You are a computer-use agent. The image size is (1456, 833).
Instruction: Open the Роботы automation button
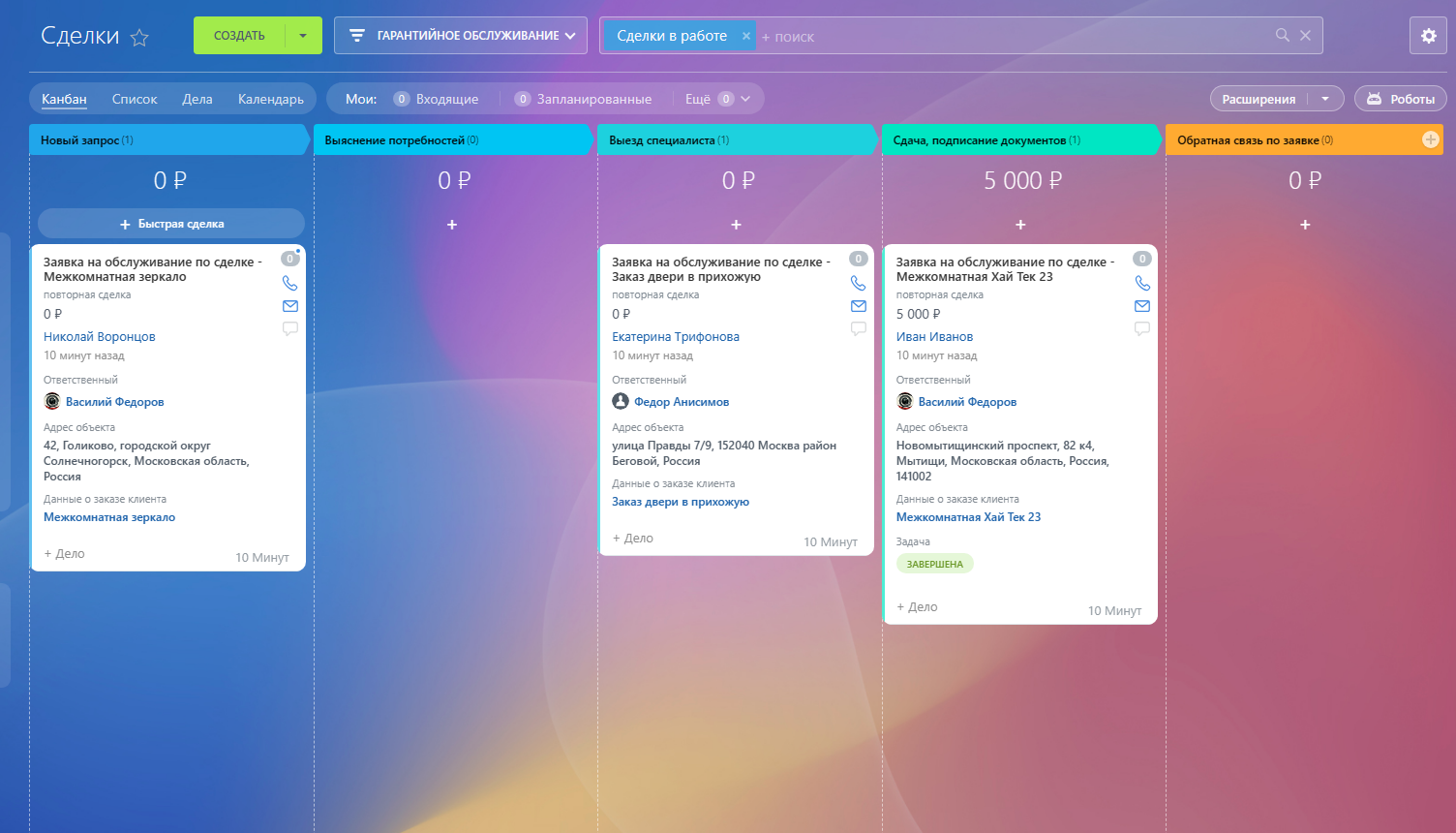pyautogui.click(x=1401, y=99)
